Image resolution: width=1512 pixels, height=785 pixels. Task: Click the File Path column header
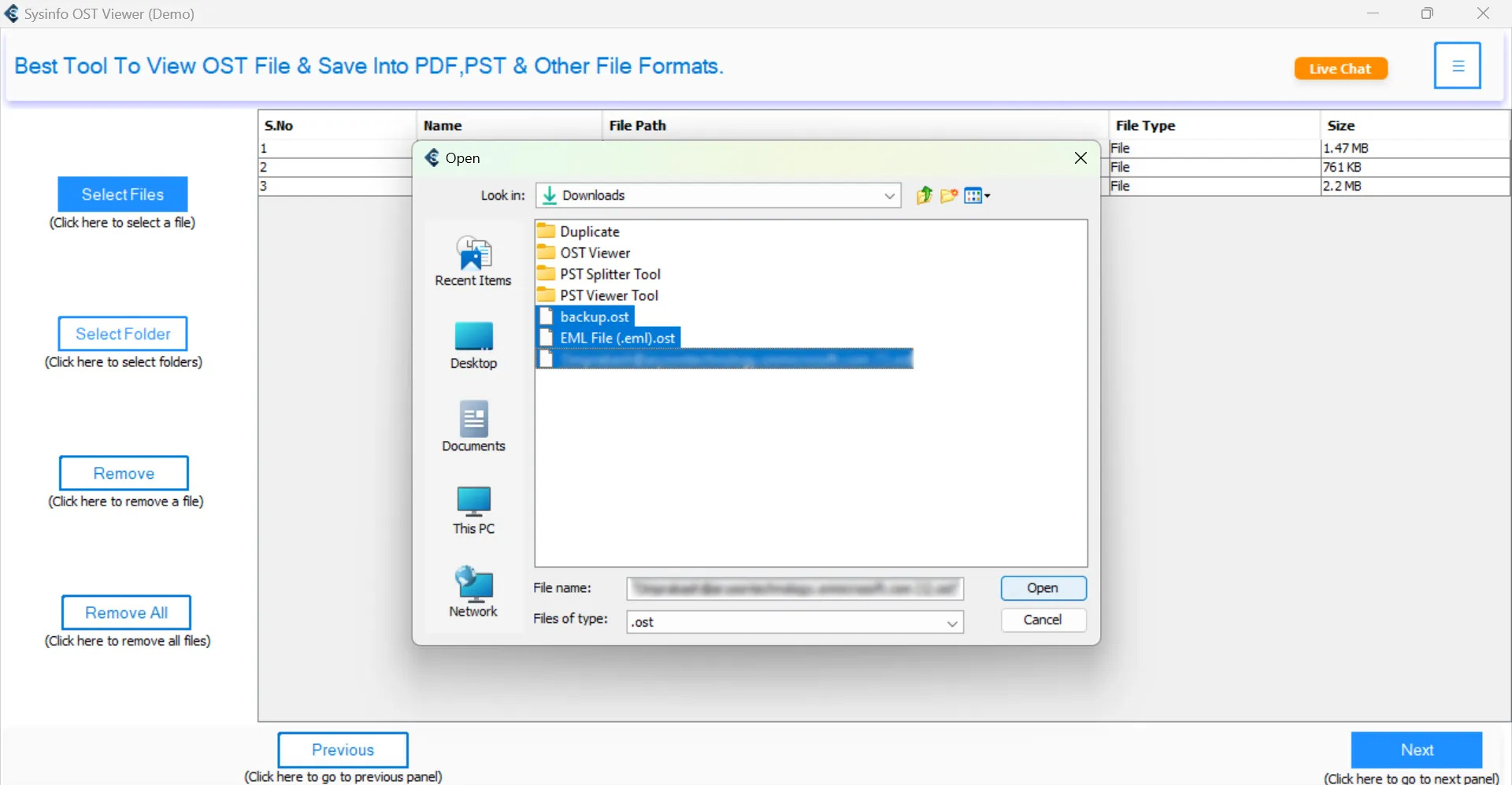point(855,125)
